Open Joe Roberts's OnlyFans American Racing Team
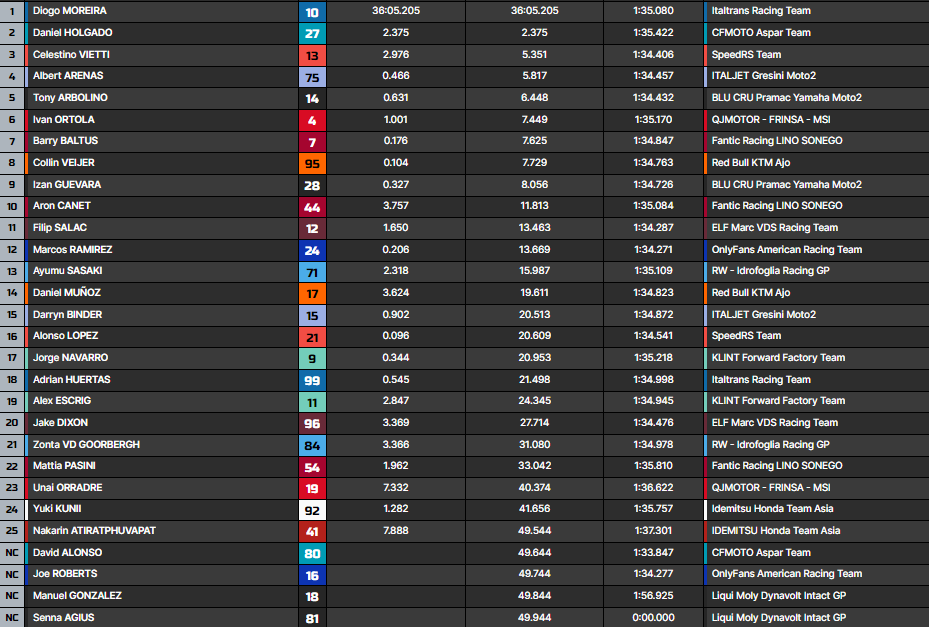The height and width of the screenshot is (627, 929). 786,575
